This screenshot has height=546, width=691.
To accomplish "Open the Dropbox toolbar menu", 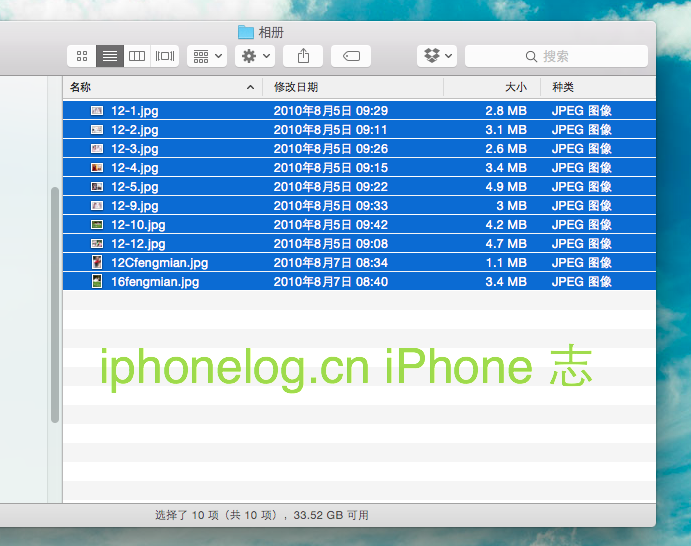I will [437, 56].
